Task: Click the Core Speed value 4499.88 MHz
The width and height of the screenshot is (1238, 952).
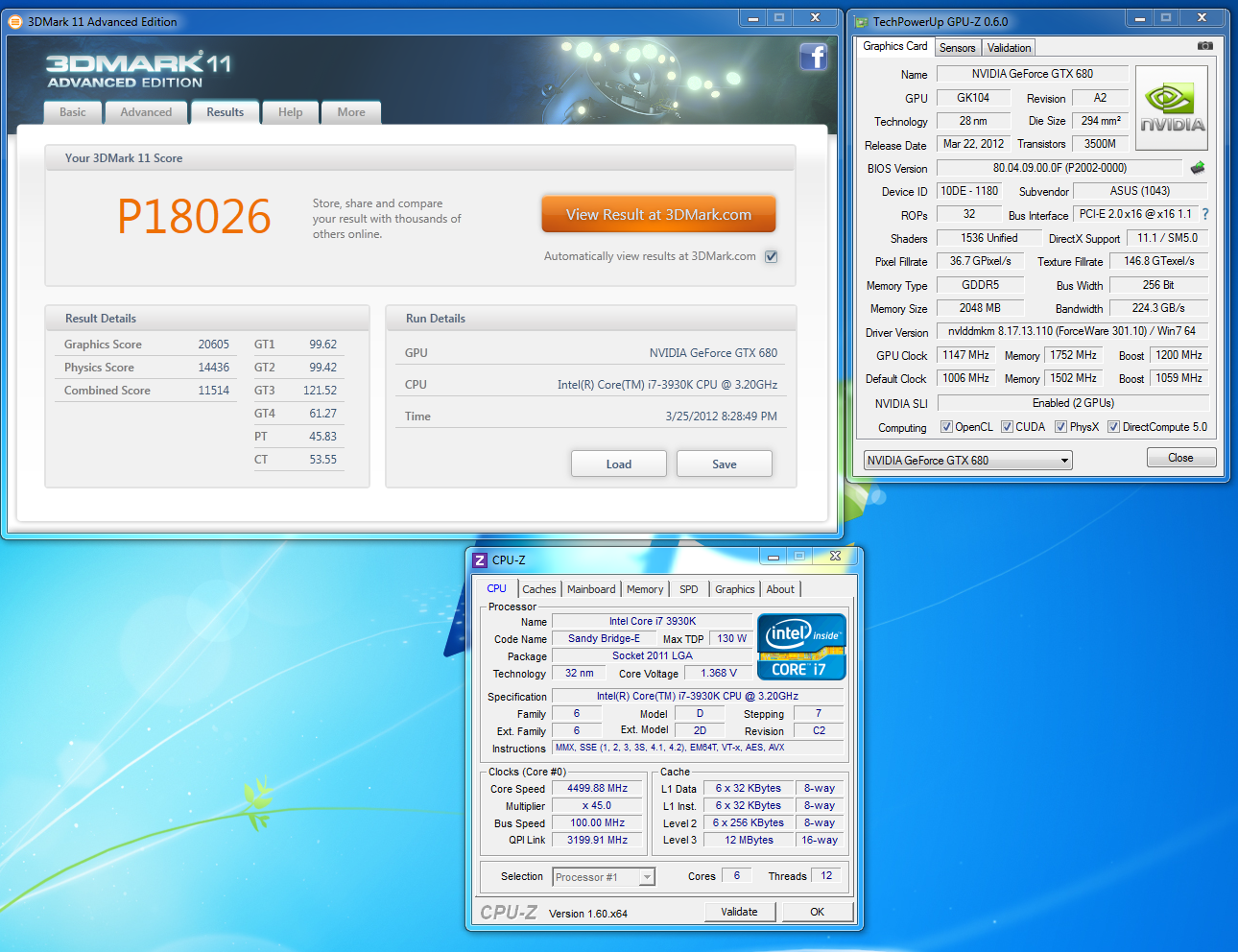Action: [x=598, y=789]
